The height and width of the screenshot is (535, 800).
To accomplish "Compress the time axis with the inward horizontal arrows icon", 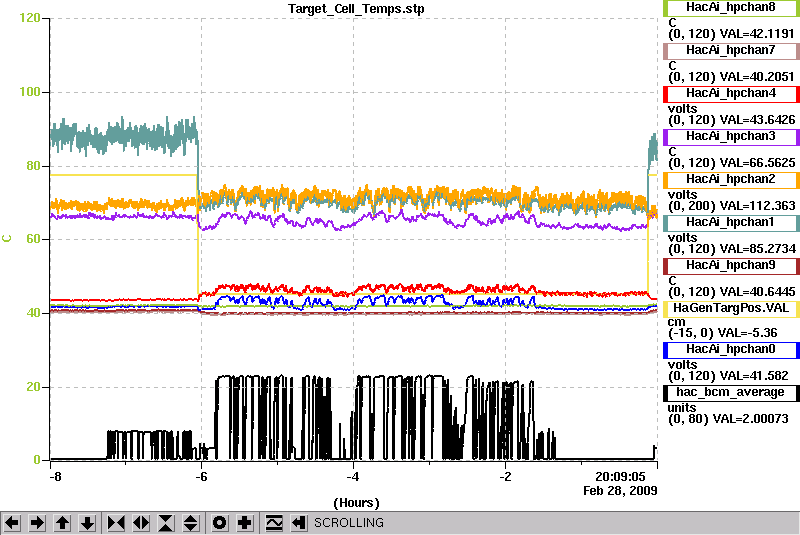I will pyautogui.click(x=116, y=523).
